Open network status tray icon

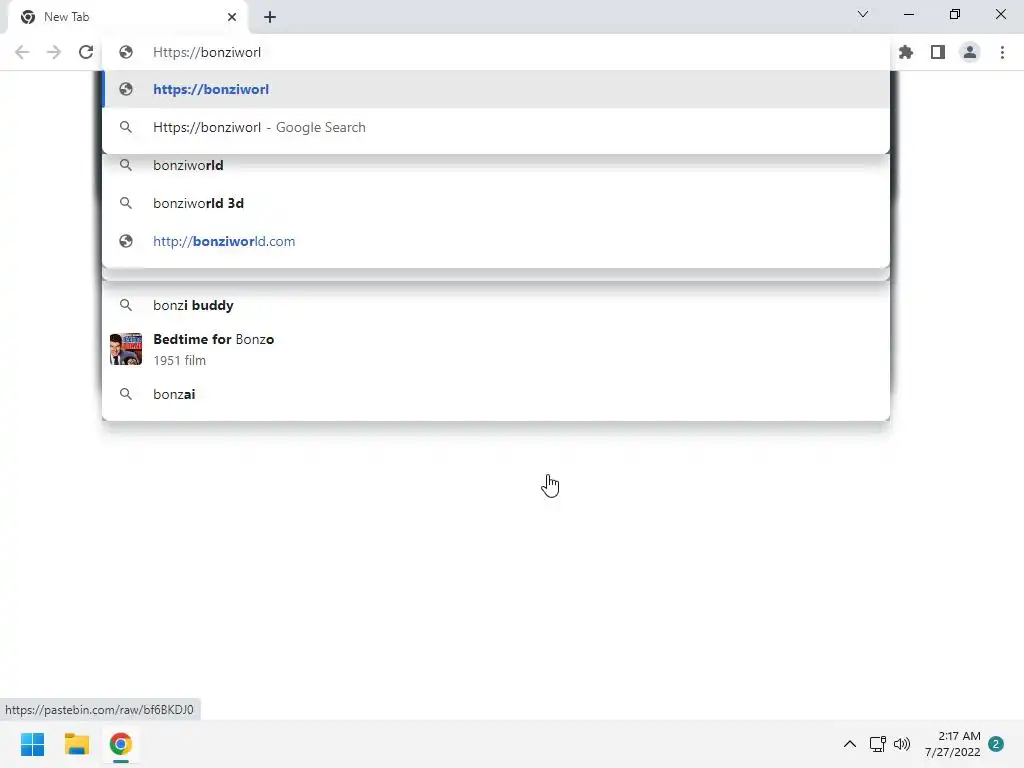(x=878, y=744)
